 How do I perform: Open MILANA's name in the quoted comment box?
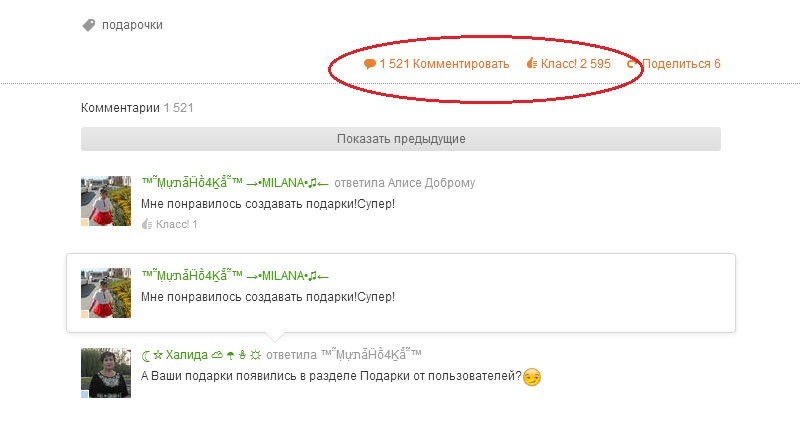click(235, 275)
